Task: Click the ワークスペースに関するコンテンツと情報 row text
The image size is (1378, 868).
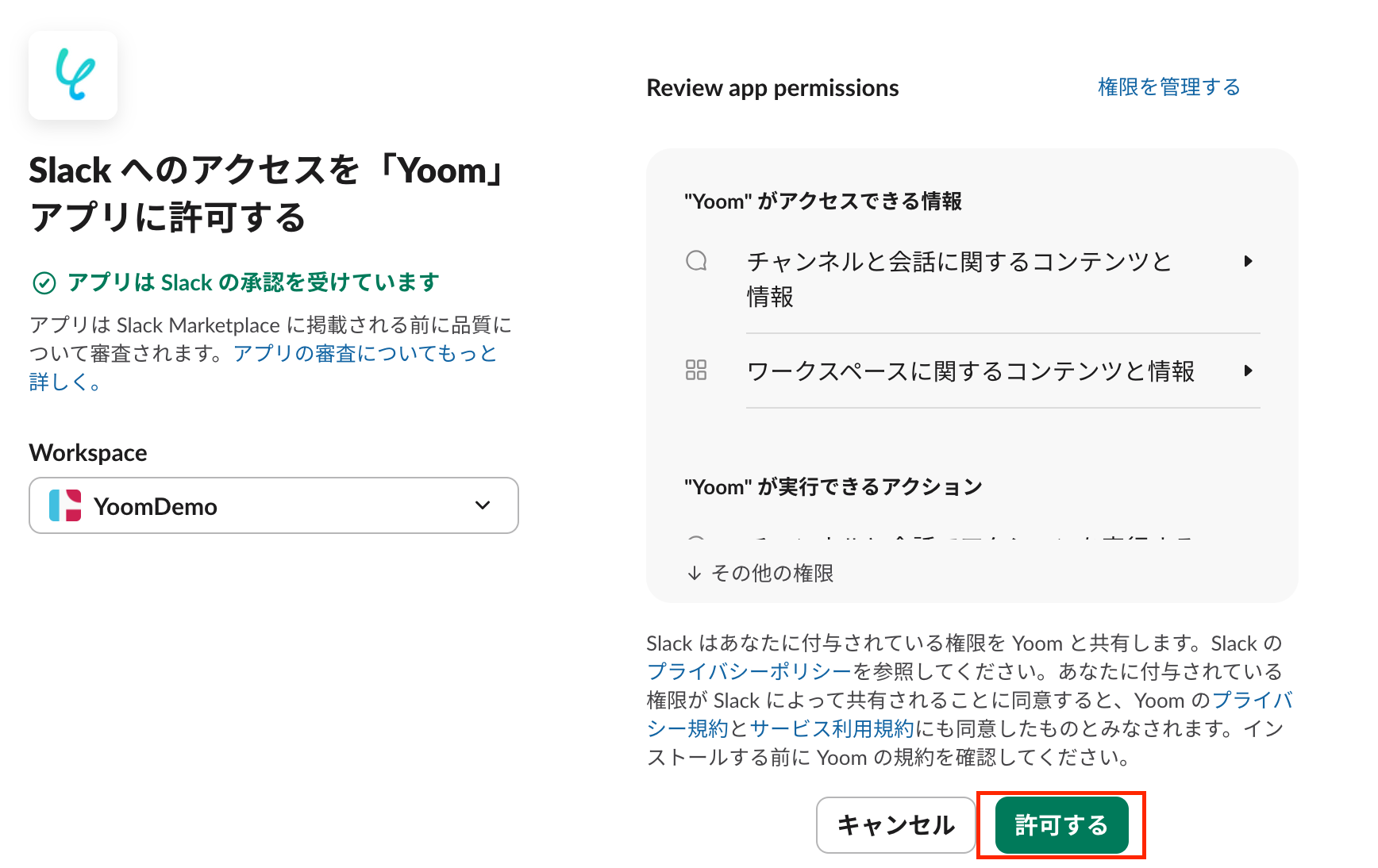Action: click(x=970, y=371)
